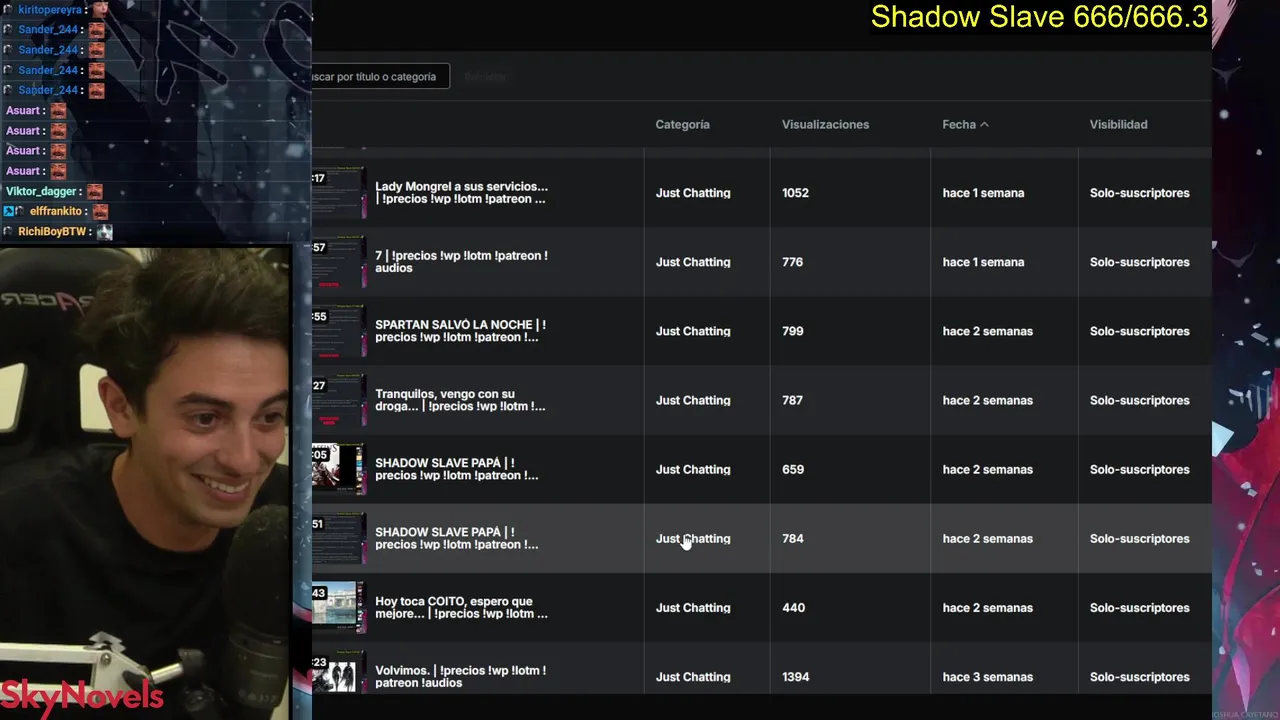Open thumbnail of 'Lady Mongrel a sus servicios' video
Screen dimensions: 1280x720
(339, 193)
